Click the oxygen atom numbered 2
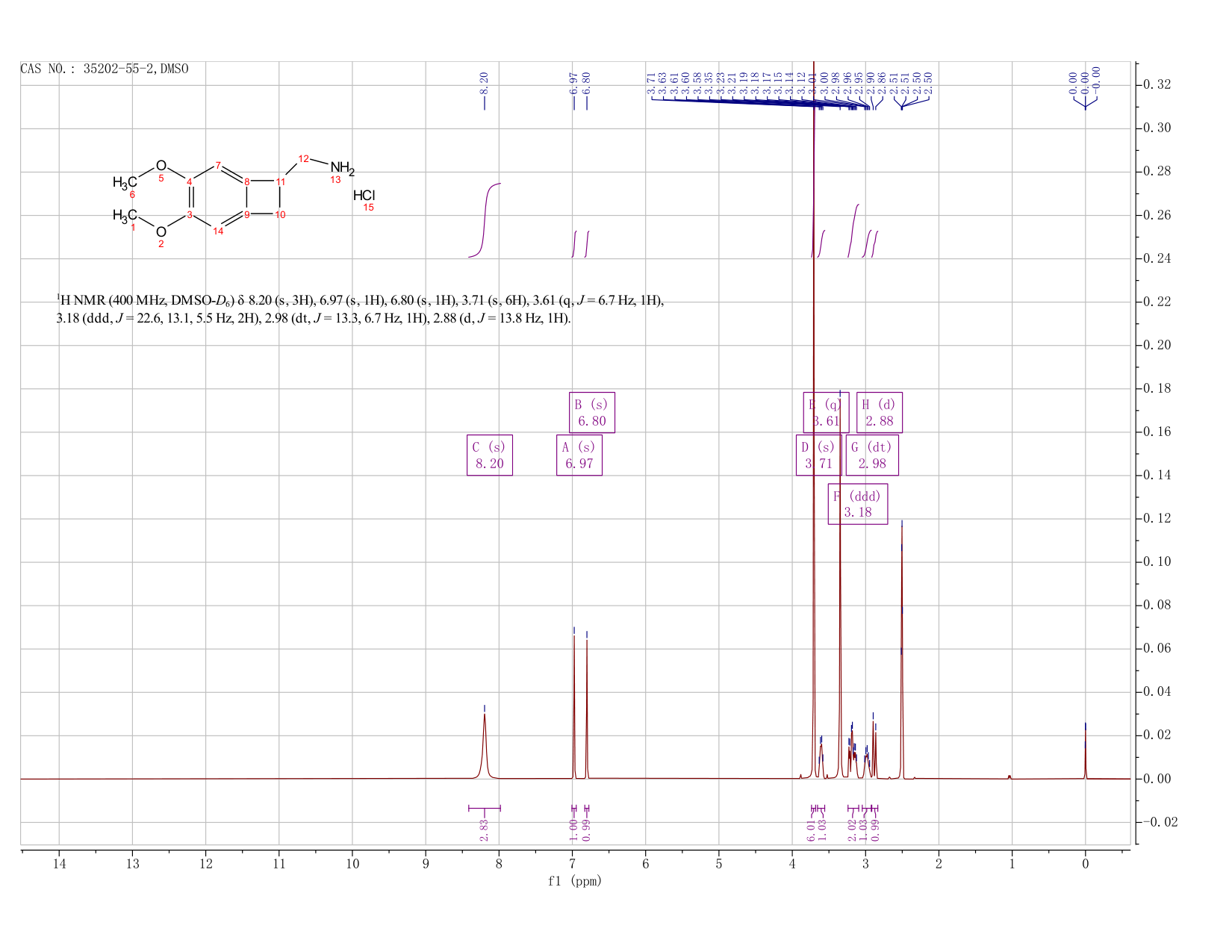This screenshot has height=952, width=1232. pos(161,231)
